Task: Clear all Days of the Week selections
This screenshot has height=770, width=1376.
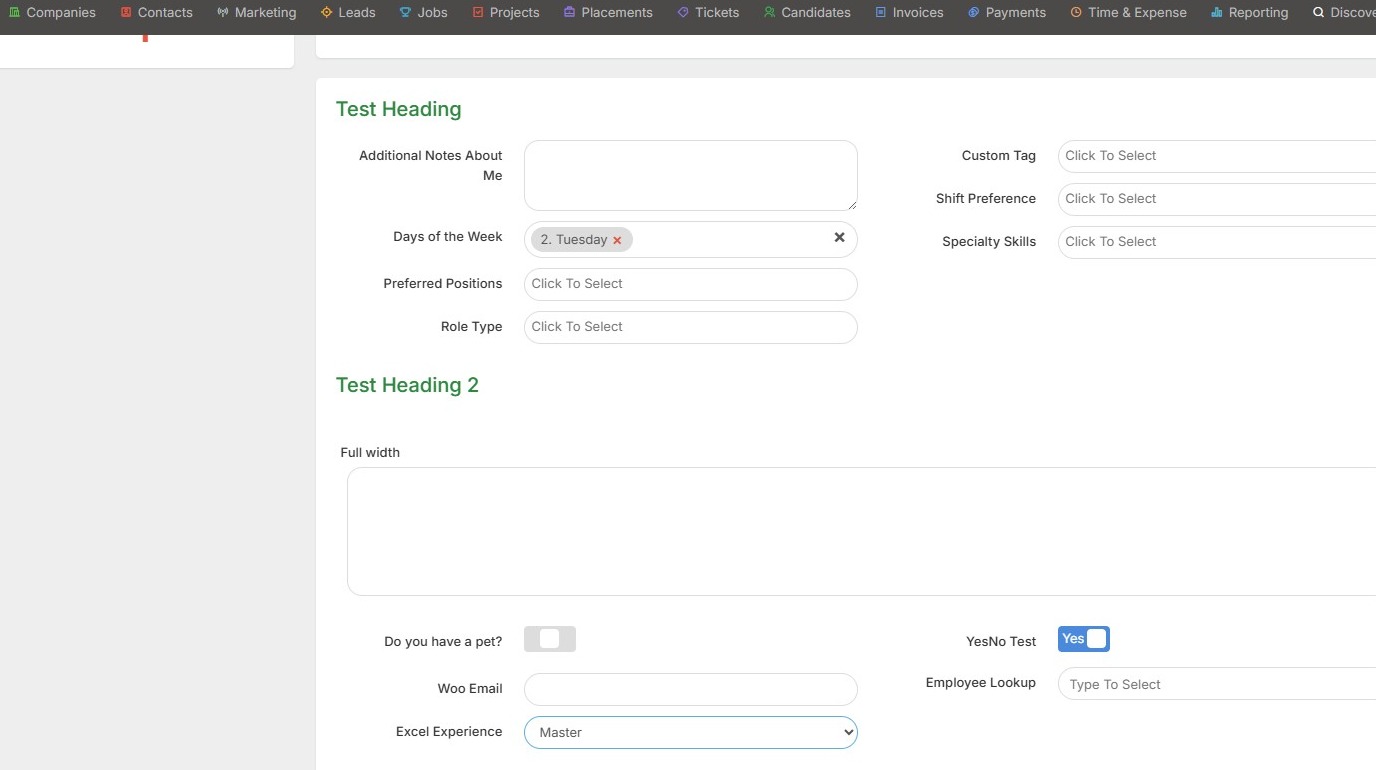Action: (839, 238)
